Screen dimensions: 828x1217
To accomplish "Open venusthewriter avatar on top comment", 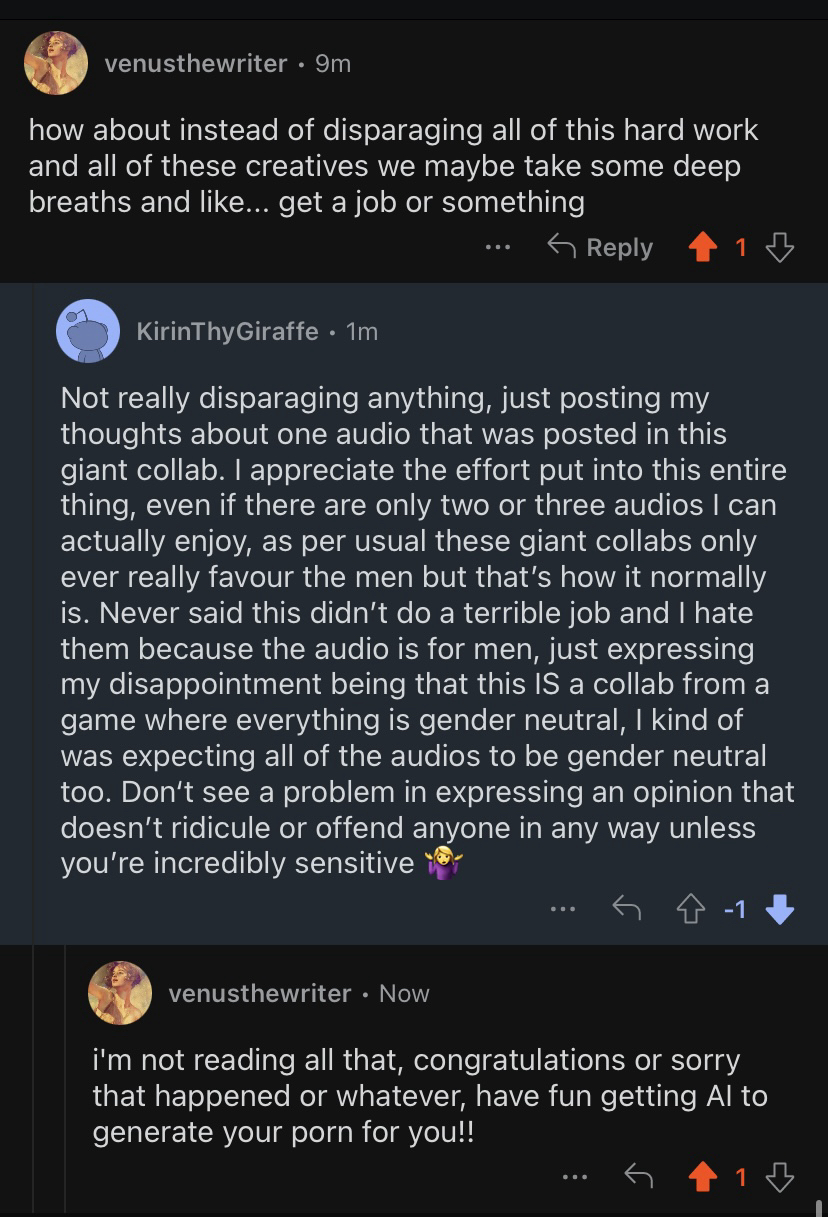I will 56,63.
